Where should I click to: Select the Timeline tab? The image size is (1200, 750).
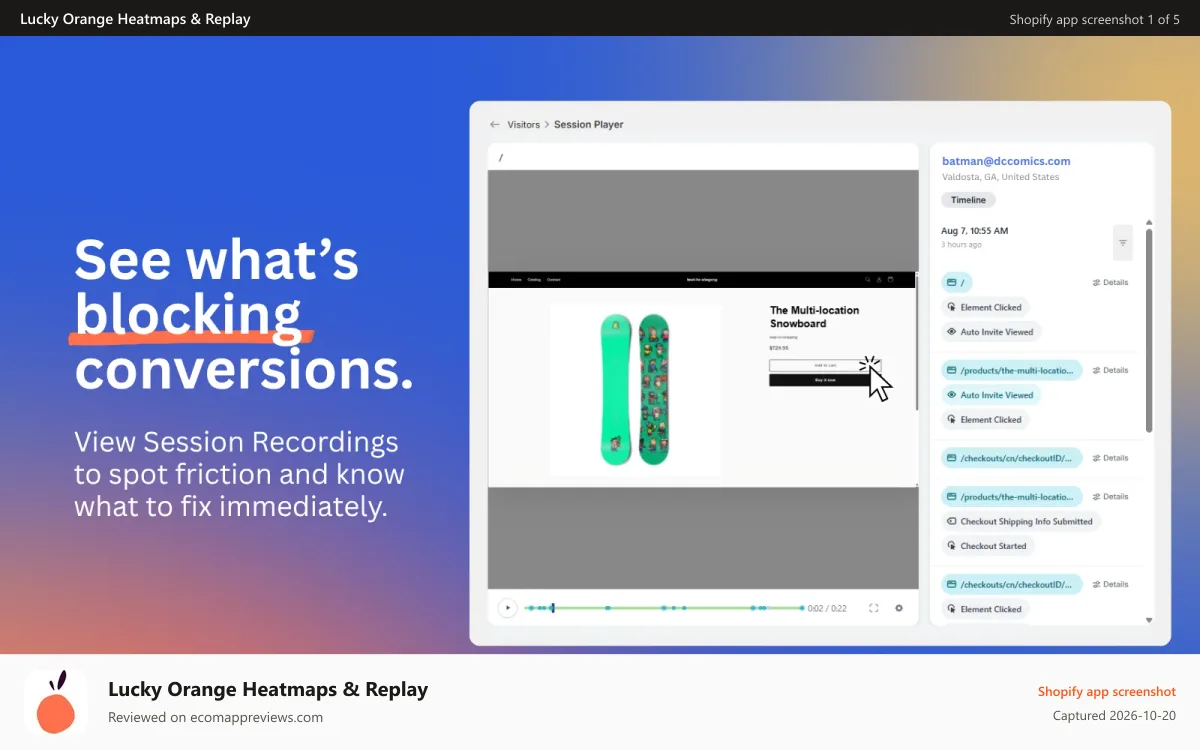pyautogui.click(x=968, y=200)
